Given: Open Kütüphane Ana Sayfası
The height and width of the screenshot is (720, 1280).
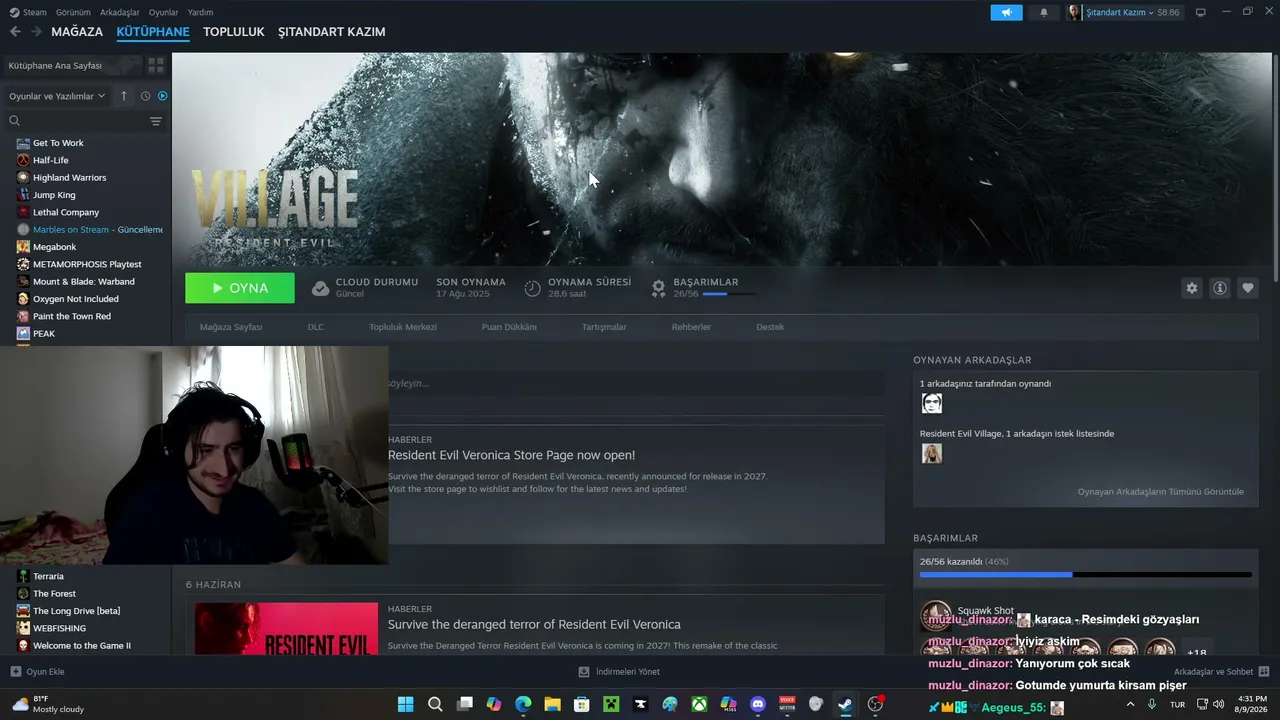Looking at the screenshot, I should [55, 65].
